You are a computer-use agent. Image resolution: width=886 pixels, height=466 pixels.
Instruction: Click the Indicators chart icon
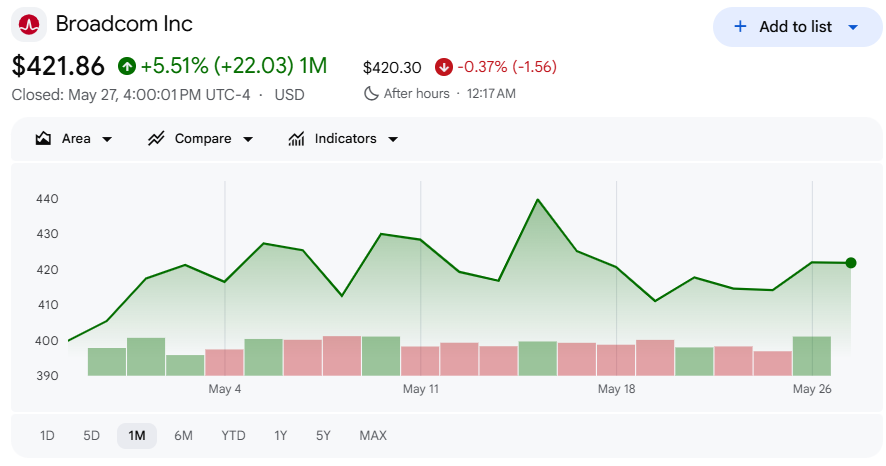(x=296, y=138)
